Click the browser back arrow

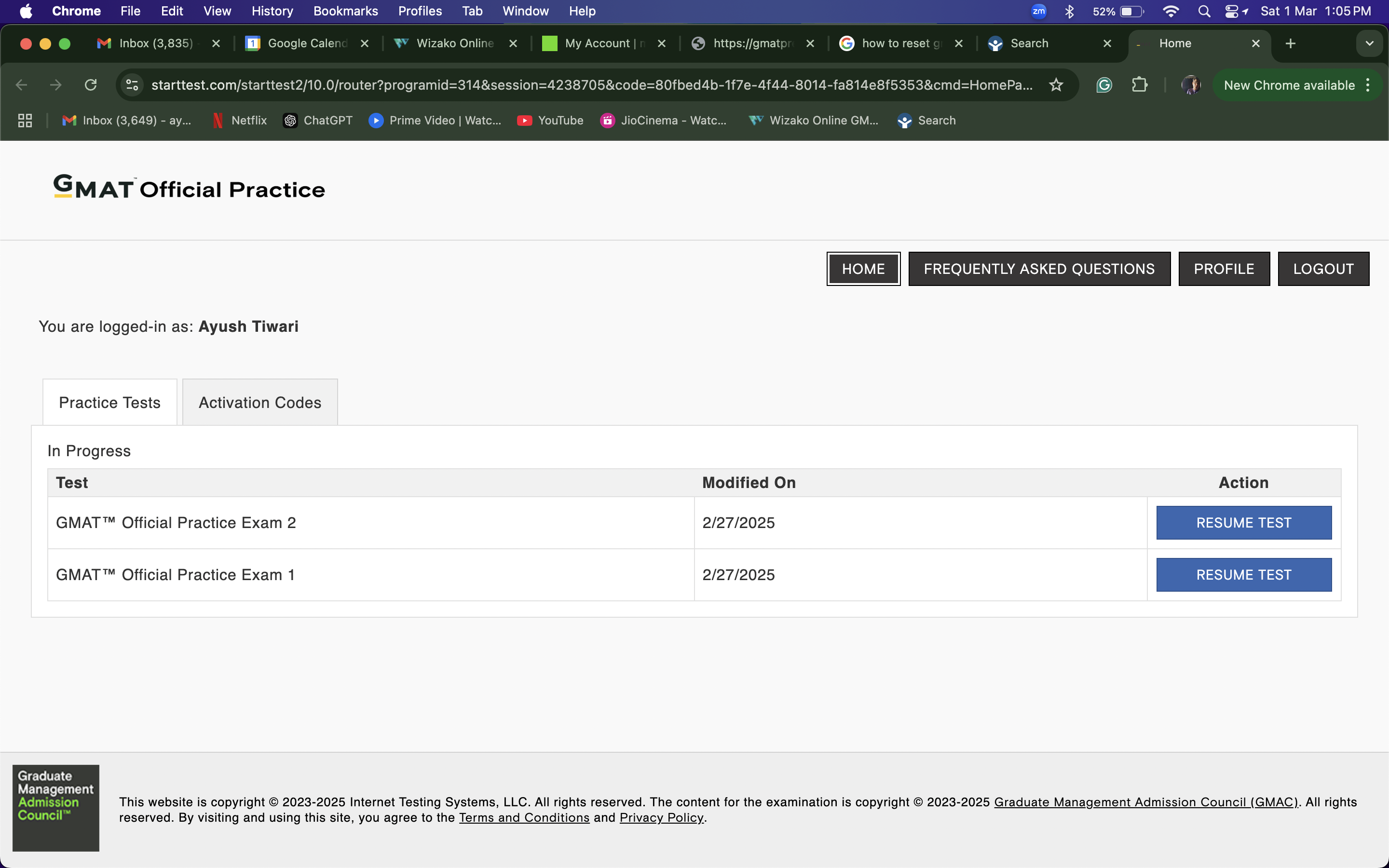(x=22, y=85)
